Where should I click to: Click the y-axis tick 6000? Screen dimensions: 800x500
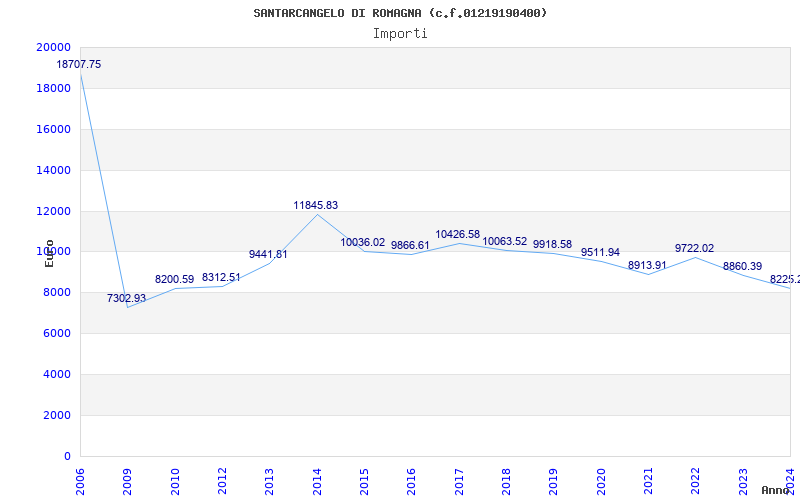click(x=56, y=334)
